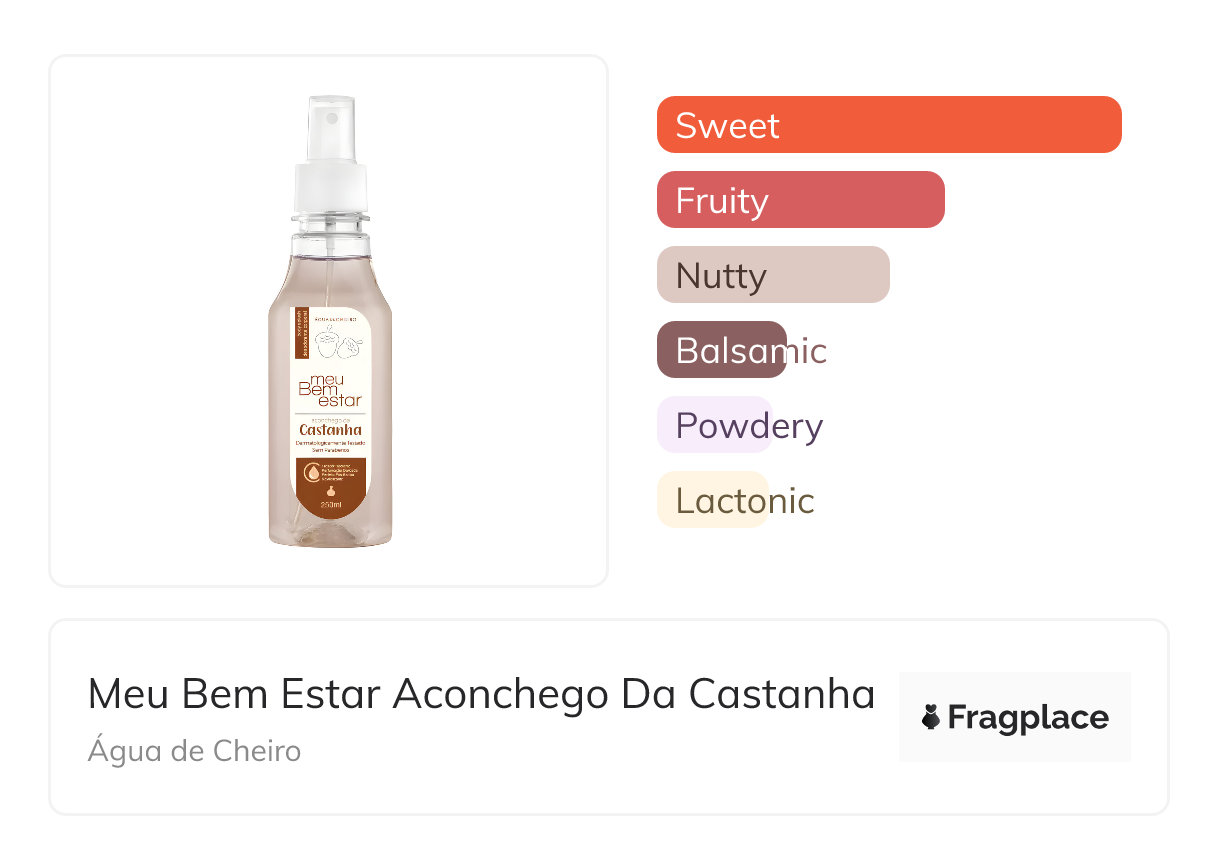Choose the Balsamic accord bar

click(722, 350)
